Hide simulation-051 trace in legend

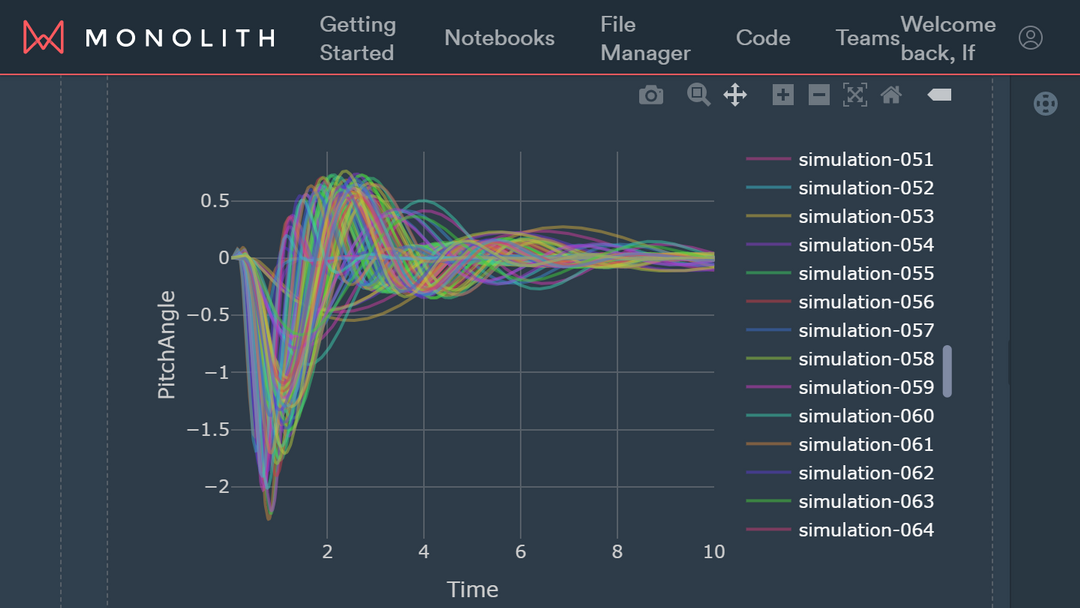pos(865,159)
